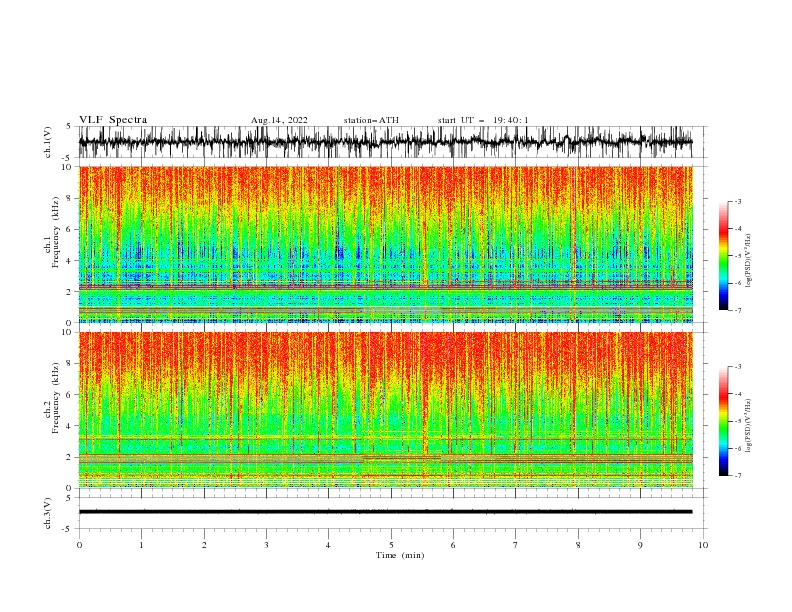
Task: Click the "5" tick on ch.1(V) axis
Action: tap(70, 126)
